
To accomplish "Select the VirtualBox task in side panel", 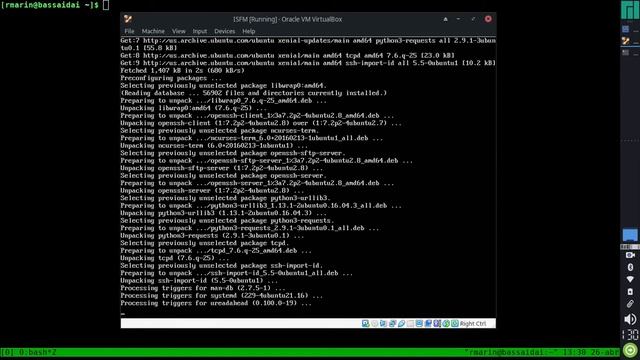I will pos(630,41).
